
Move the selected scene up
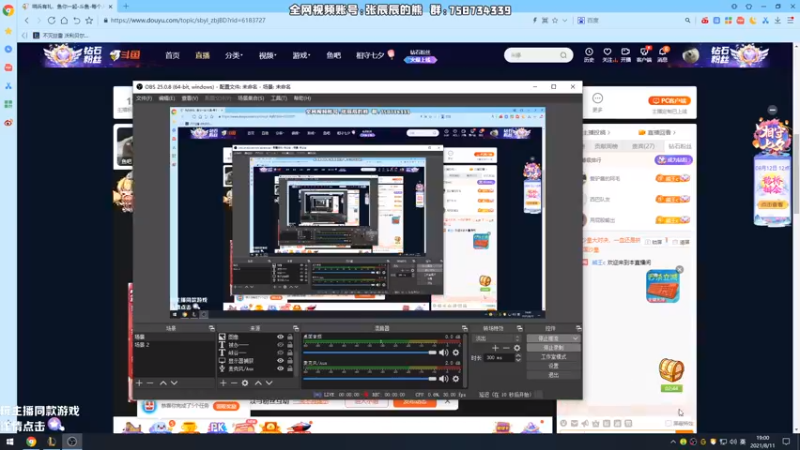click(x=163, y=383)
